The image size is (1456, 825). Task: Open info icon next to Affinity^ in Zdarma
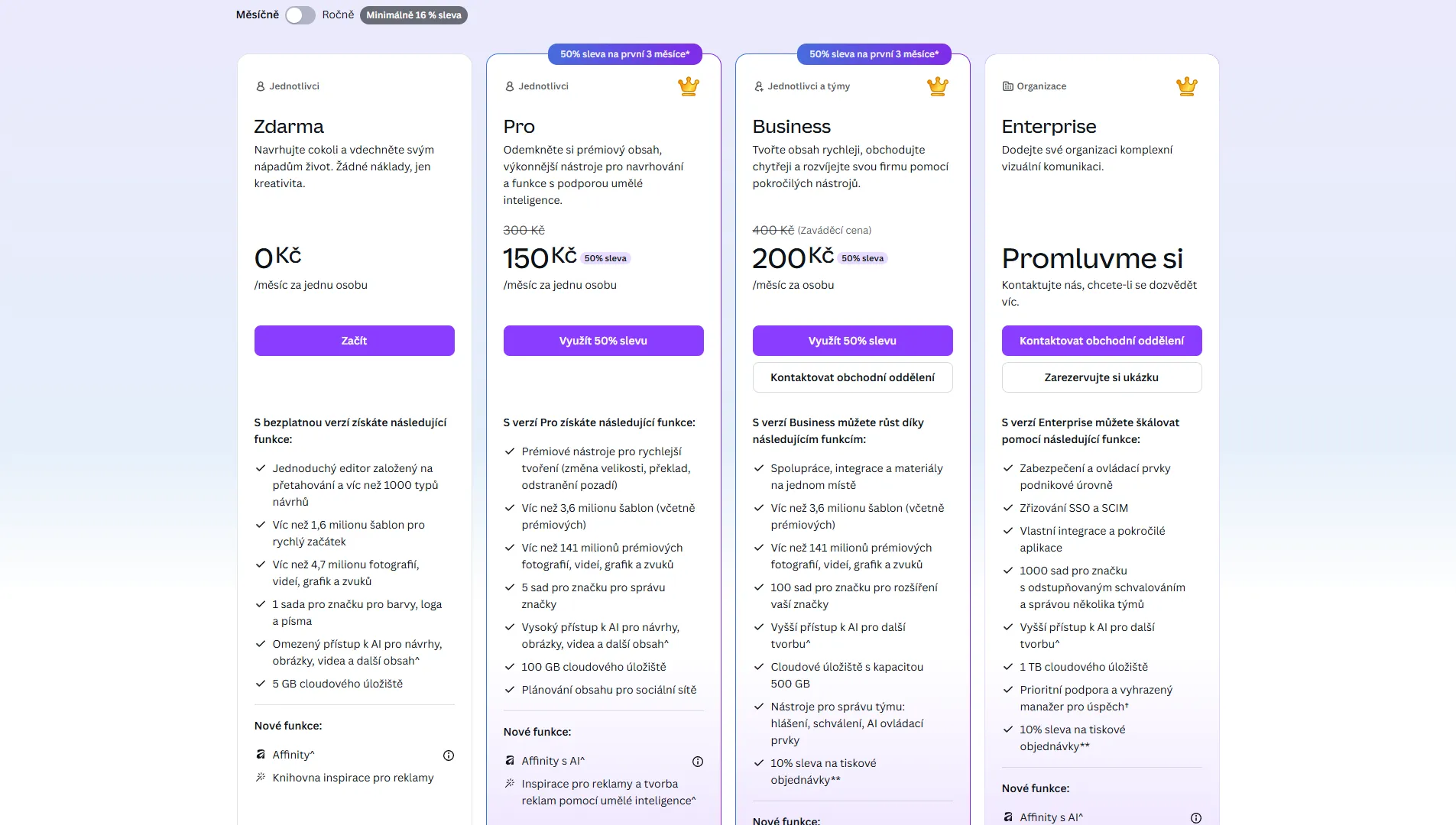[x=449, y=755]
